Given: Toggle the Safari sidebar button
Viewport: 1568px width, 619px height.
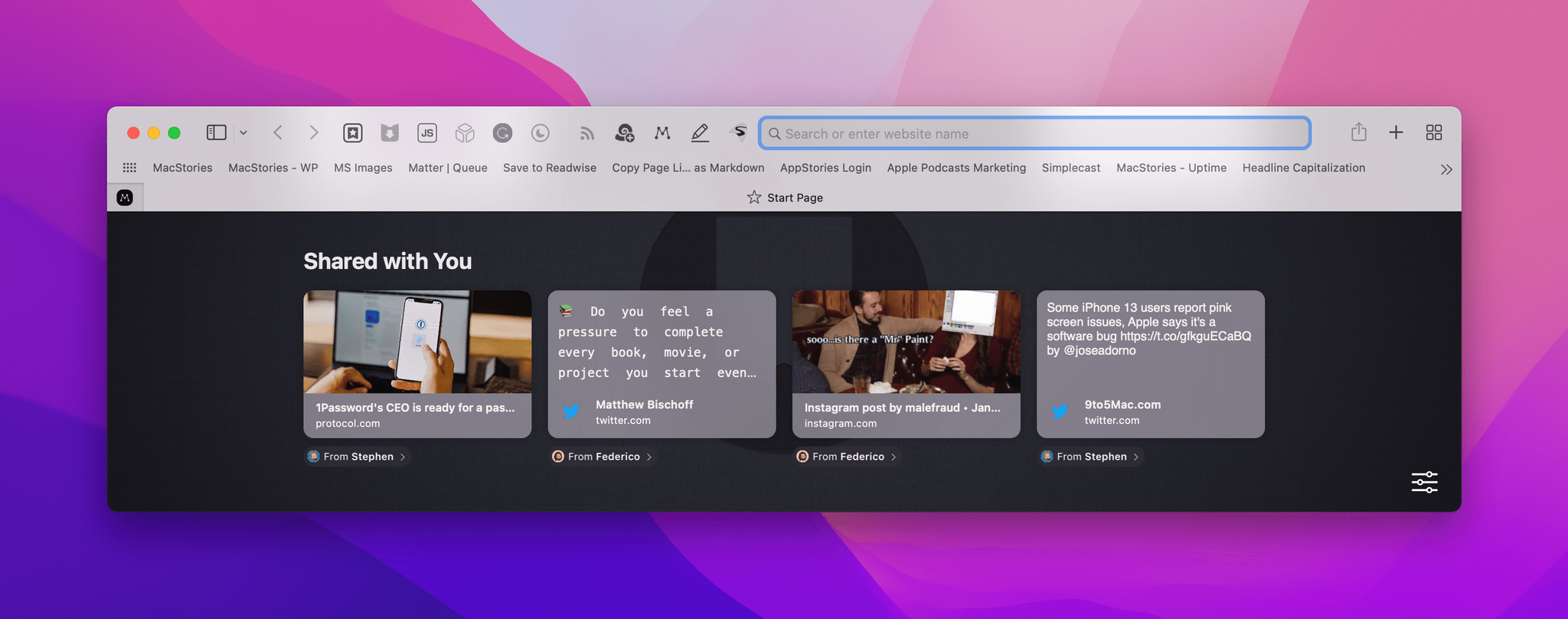Looking at the screenshot, I should pyautogui.click(x=217, y=133).
